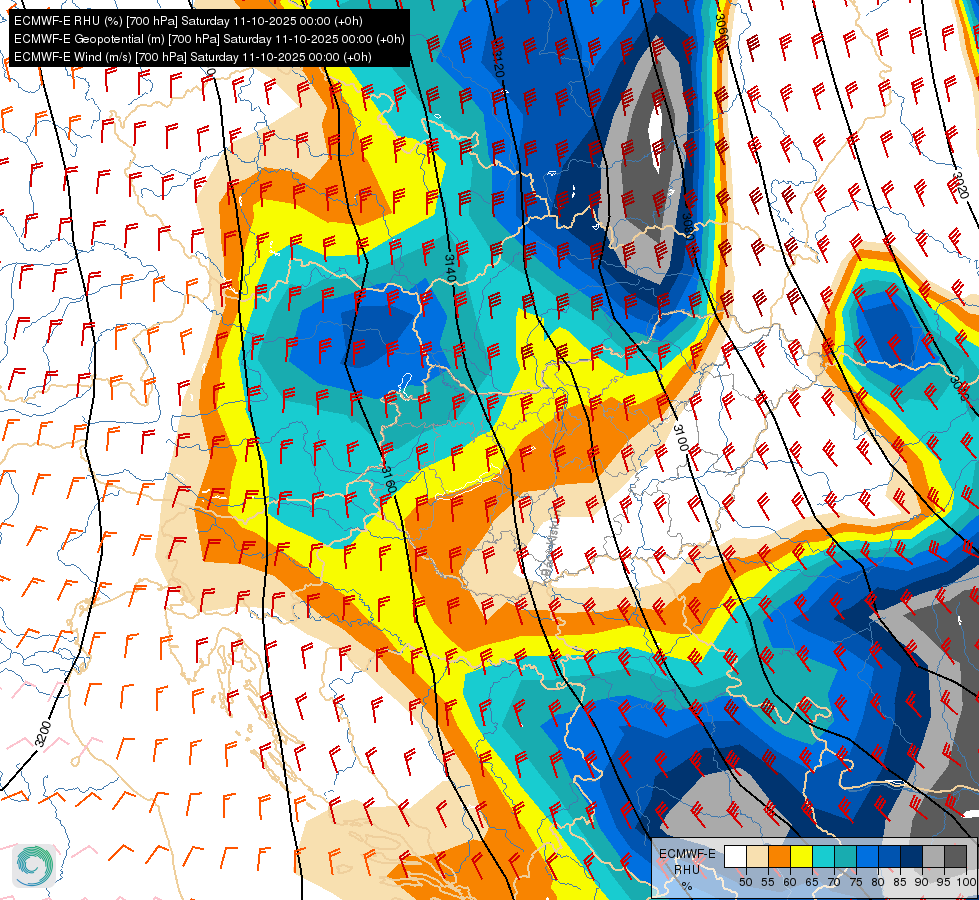This screenshot has height=900, width=979.
Task: Click the legend tick label 100
Action: (x=966, y=883)
